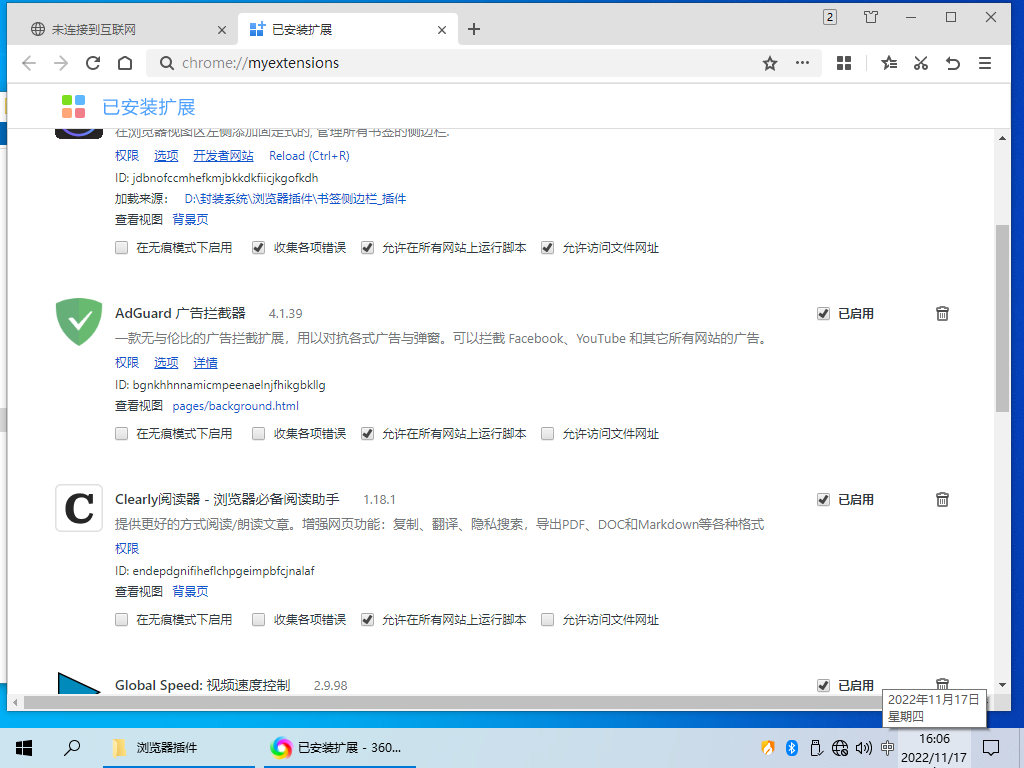
Task: Open AdGuard's 选项 link
Action: [x=166, y=362]
